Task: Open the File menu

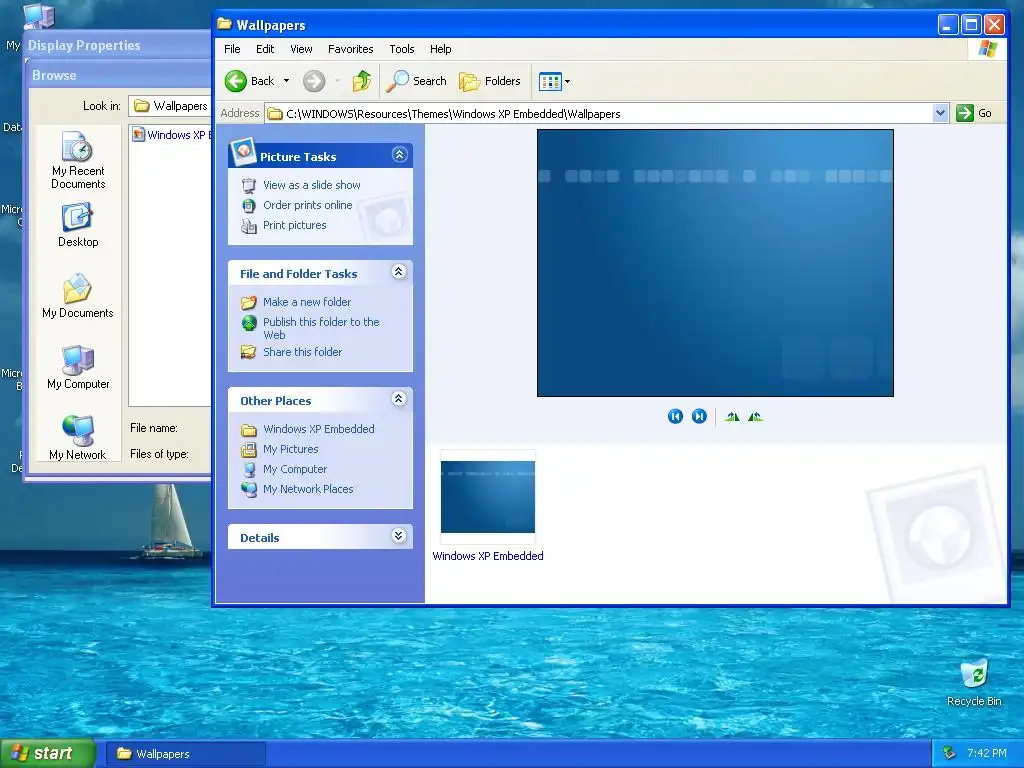Action: coord(232,49)
